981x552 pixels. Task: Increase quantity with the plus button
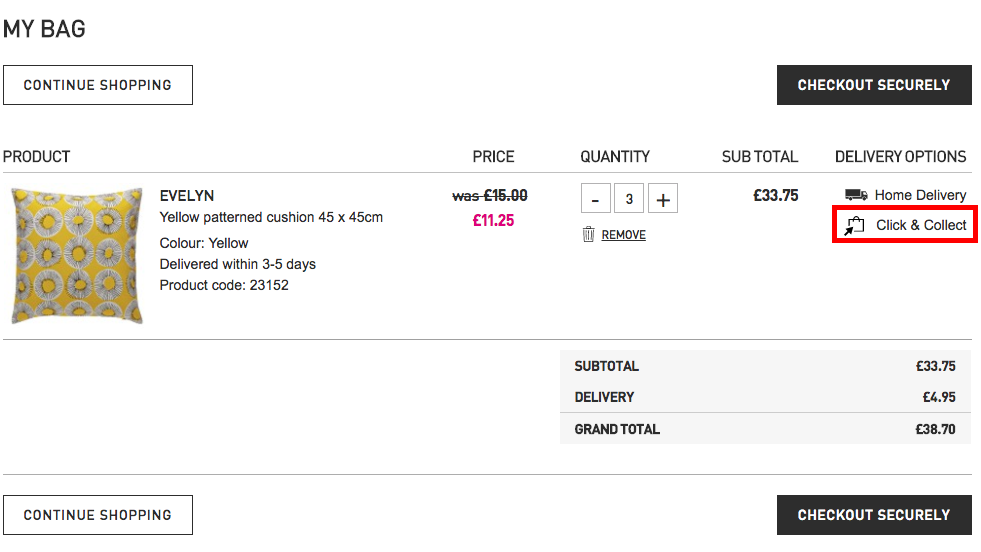pos(662,199)
